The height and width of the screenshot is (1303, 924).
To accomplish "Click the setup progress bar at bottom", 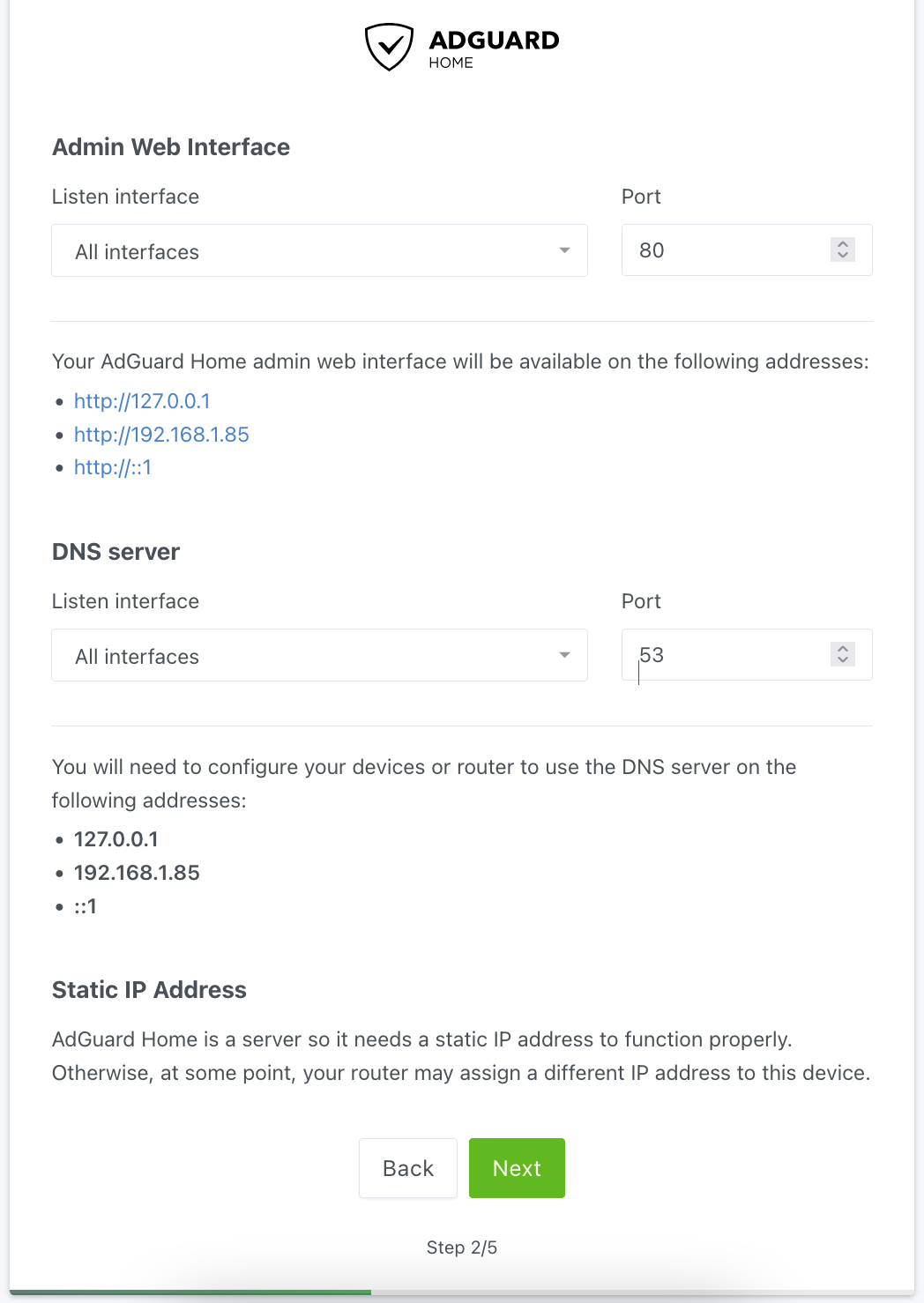I will click(462, 1292).
